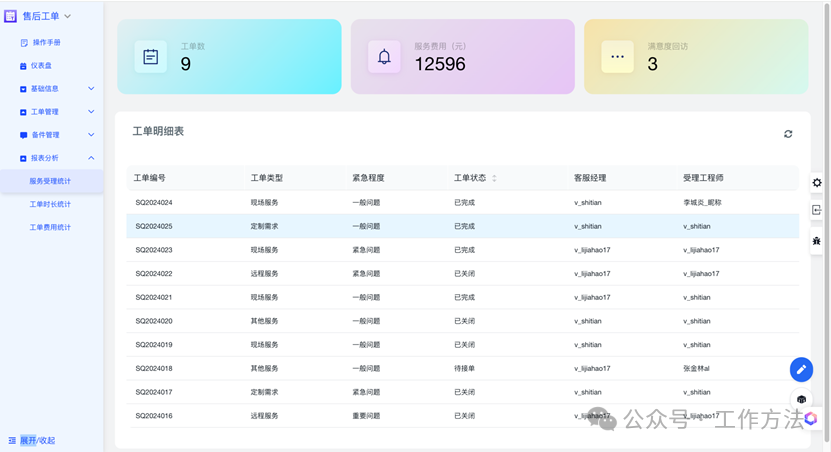
Task: Select table row SQ2024018
Action: pyautogui.click(x=154, y=368)
